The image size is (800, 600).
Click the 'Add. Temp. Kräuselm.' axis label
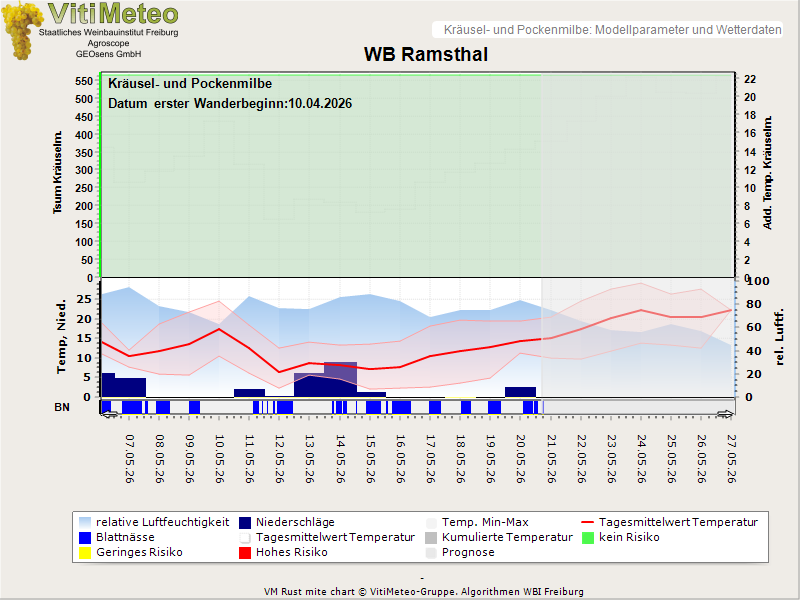click(x=767, y=172)
